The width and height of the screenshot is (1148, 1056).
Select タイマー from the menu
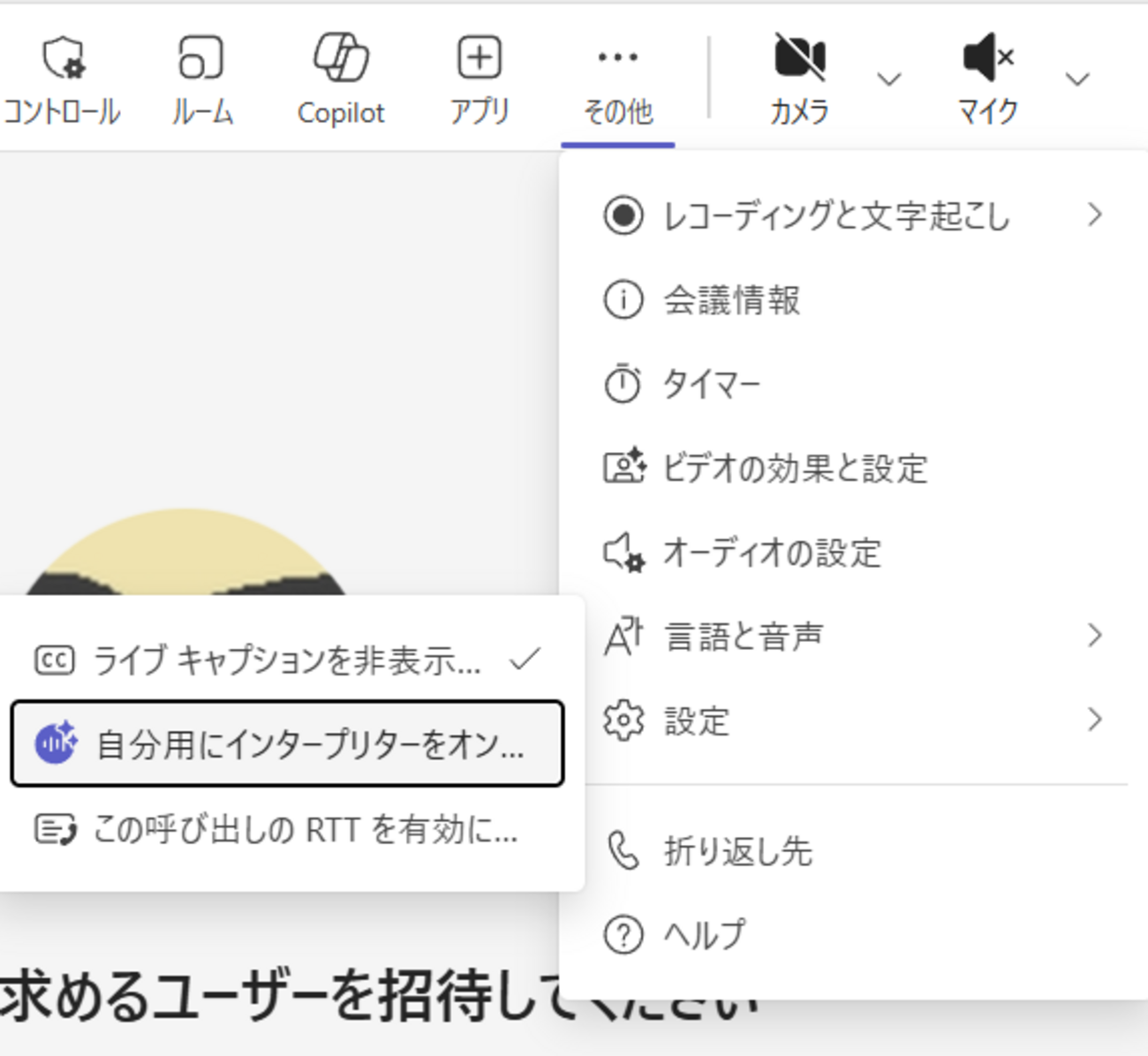click(x=712, y=385)
